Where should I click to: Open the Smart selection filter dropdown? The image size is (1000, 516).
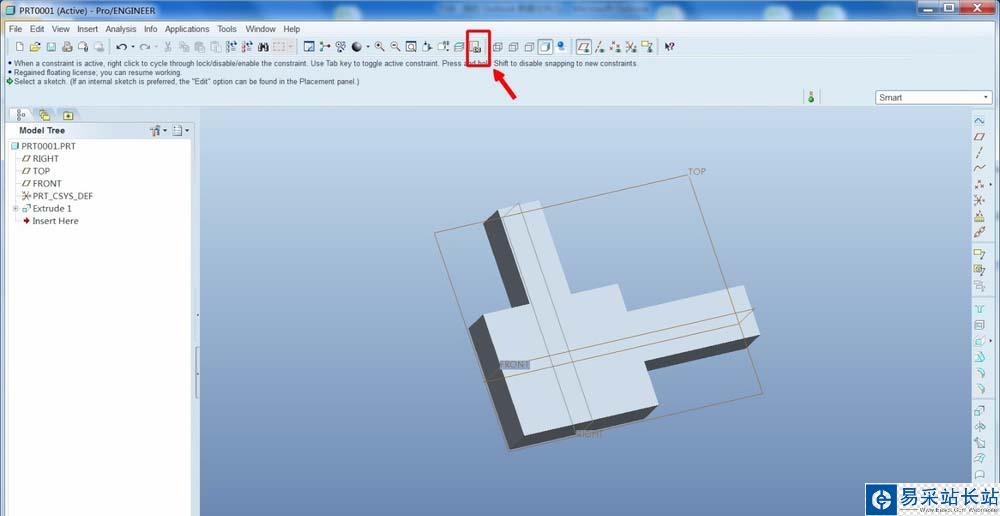point(934,98)
